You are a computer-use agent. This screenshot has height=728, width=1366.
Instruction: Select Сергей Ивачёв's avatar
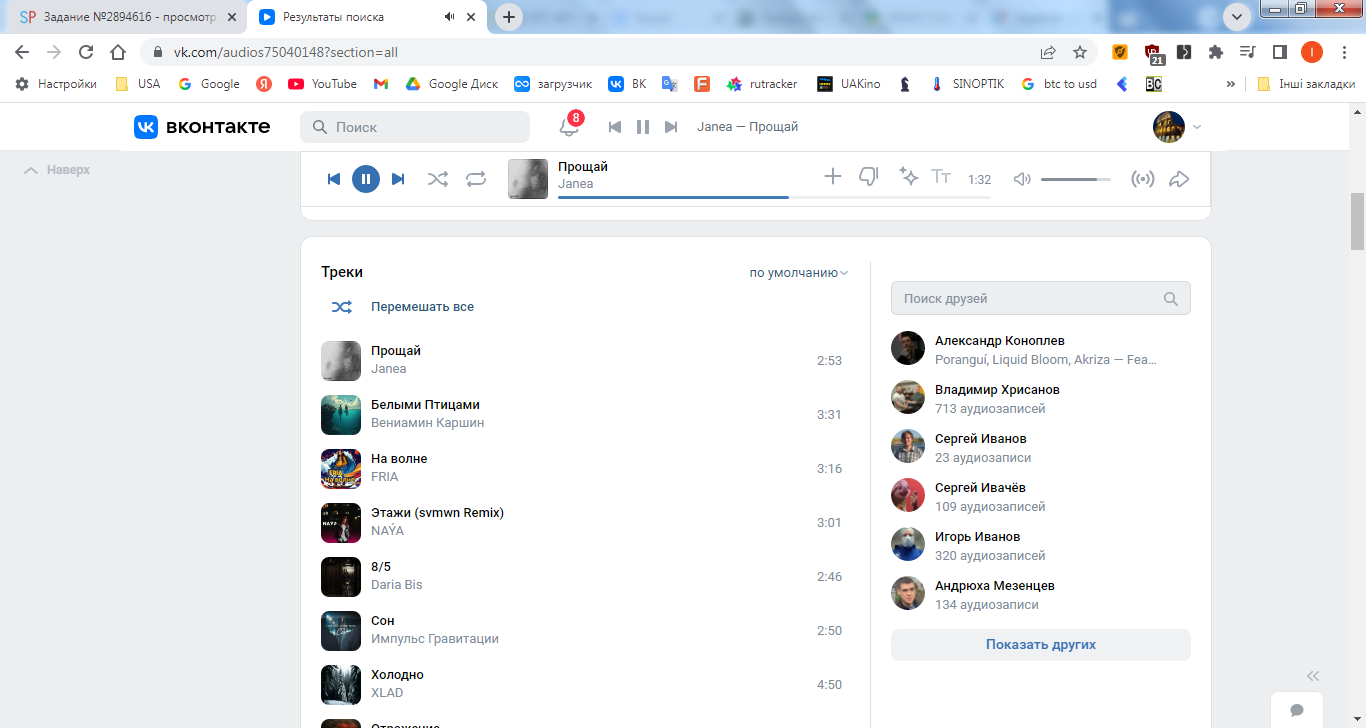(908, 496)
